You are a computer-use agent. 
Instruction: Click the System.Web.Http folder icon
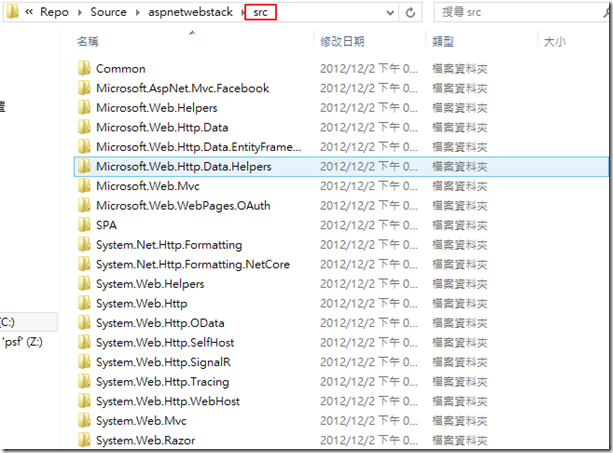click(x=84, y=303)
